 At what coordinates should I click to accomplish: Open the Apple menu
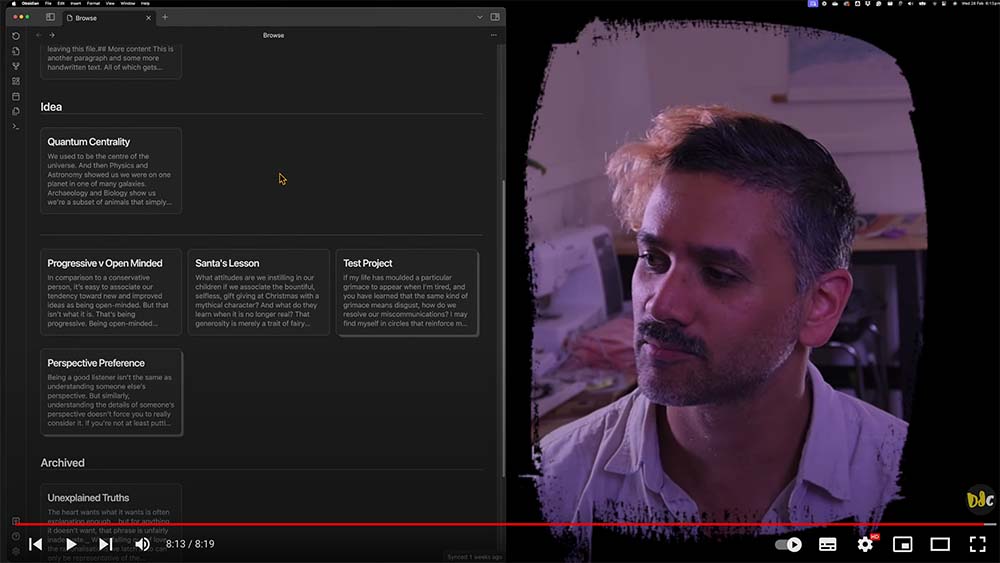coord(14,3)
